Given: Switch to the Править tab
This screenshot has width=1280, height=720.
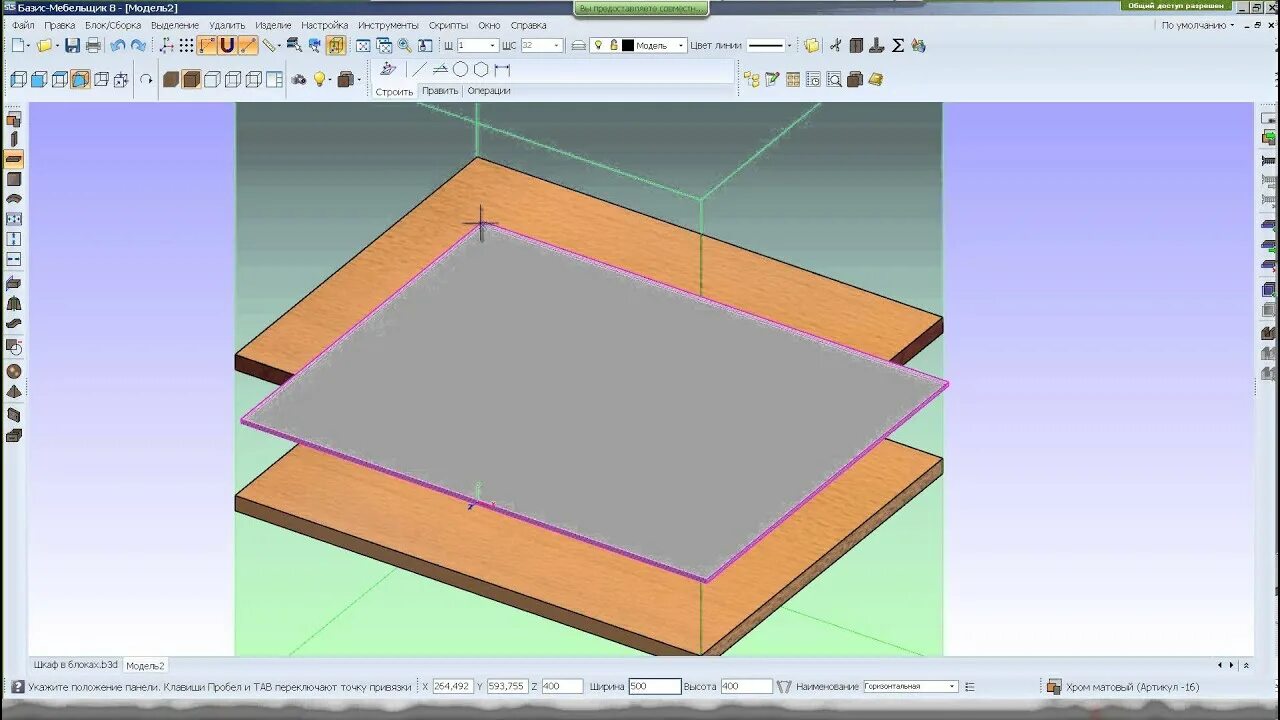Looking at the screenshot, I should (440, 91).
